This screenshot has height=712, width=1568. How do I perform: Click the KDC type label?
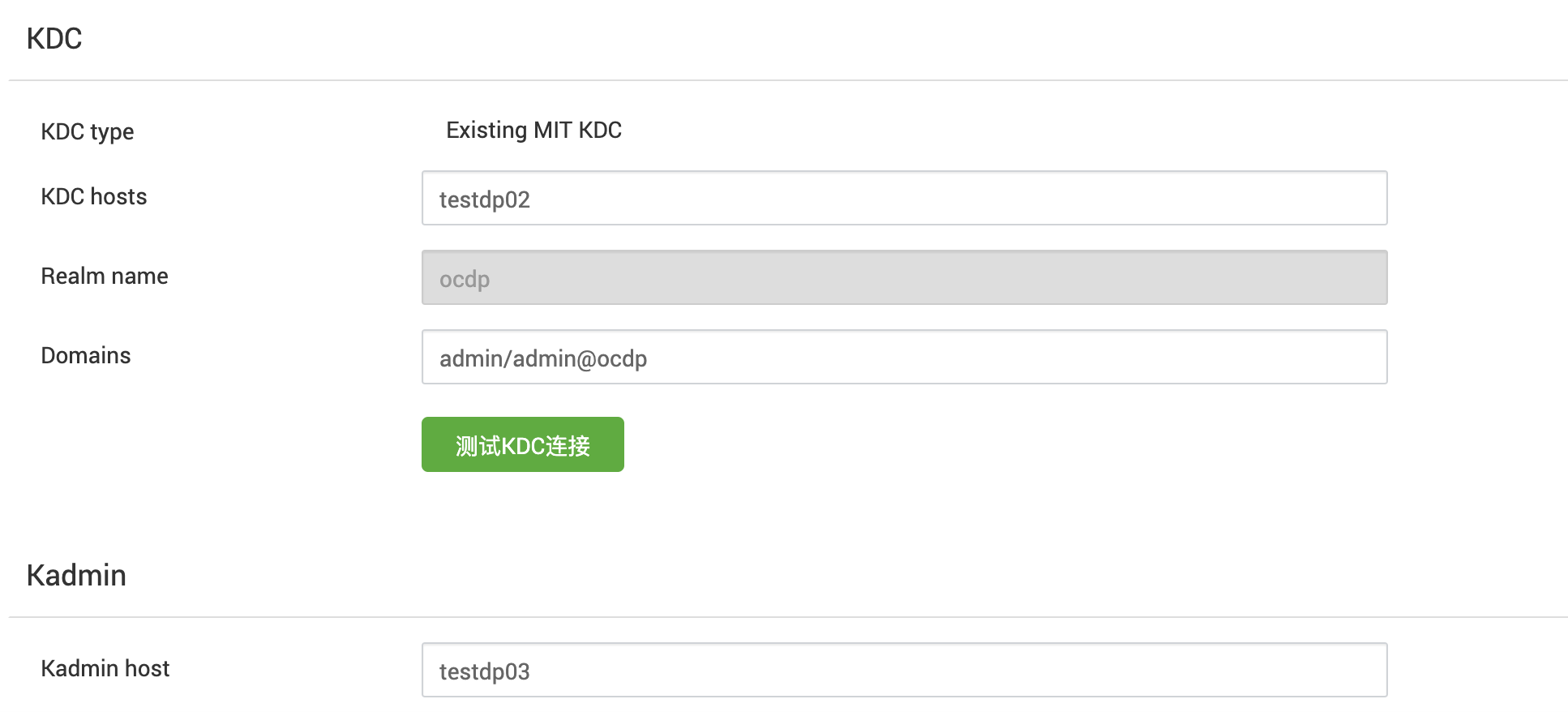(88, 131)
